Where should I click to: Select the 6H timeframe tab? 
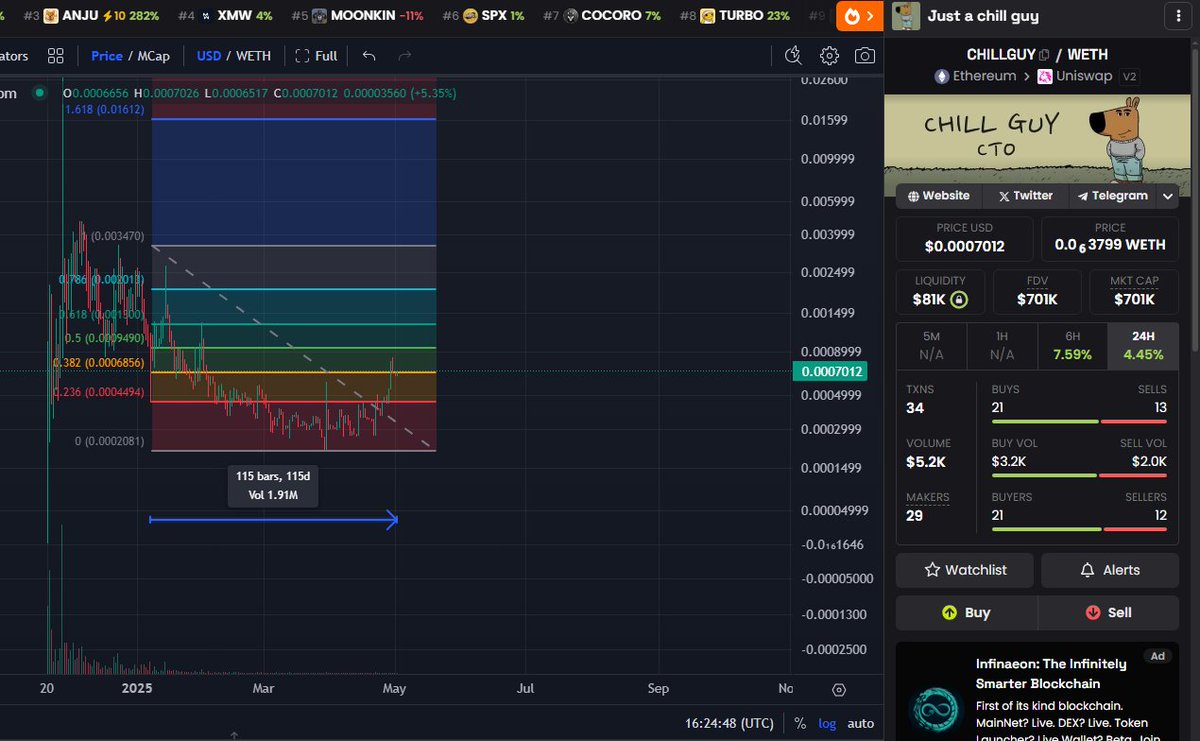[1072, 346]
